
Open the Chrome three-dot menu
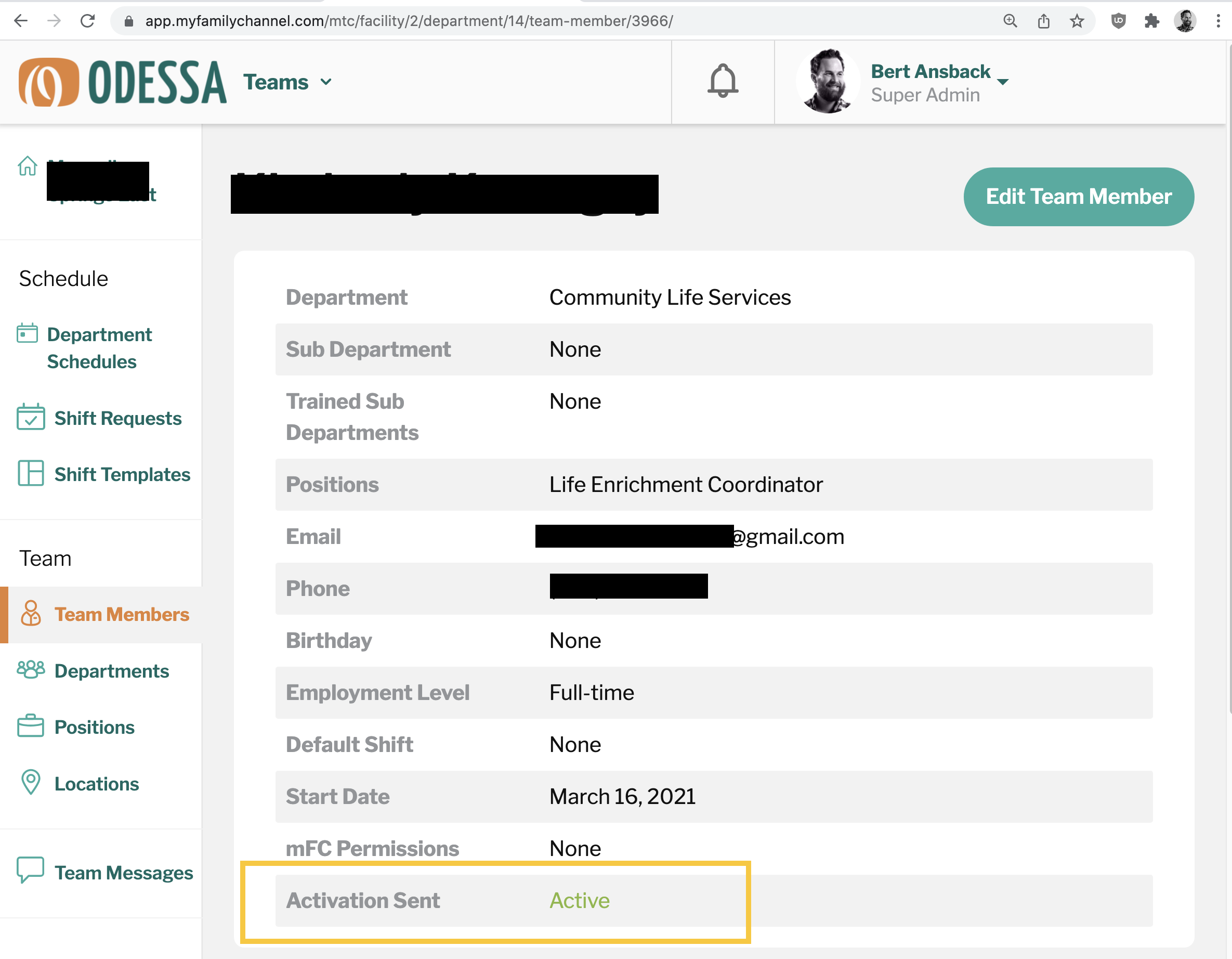1218,21
